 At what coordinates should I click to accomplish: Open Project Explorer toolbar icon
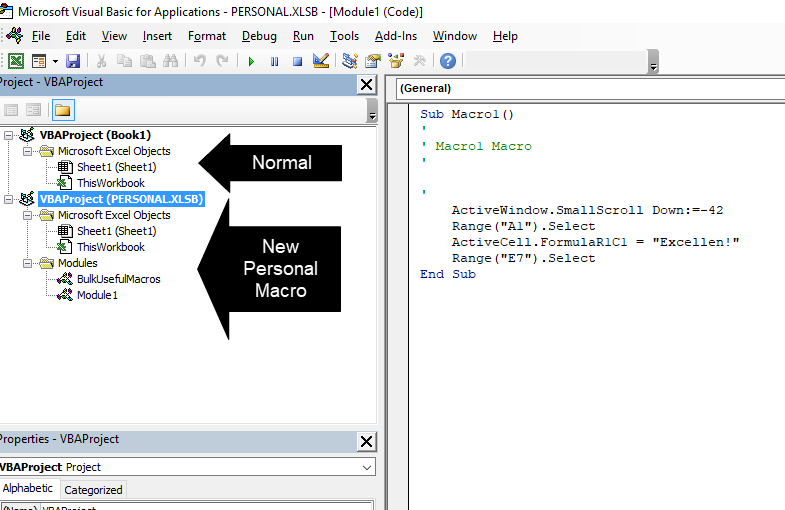coord(349,61)
